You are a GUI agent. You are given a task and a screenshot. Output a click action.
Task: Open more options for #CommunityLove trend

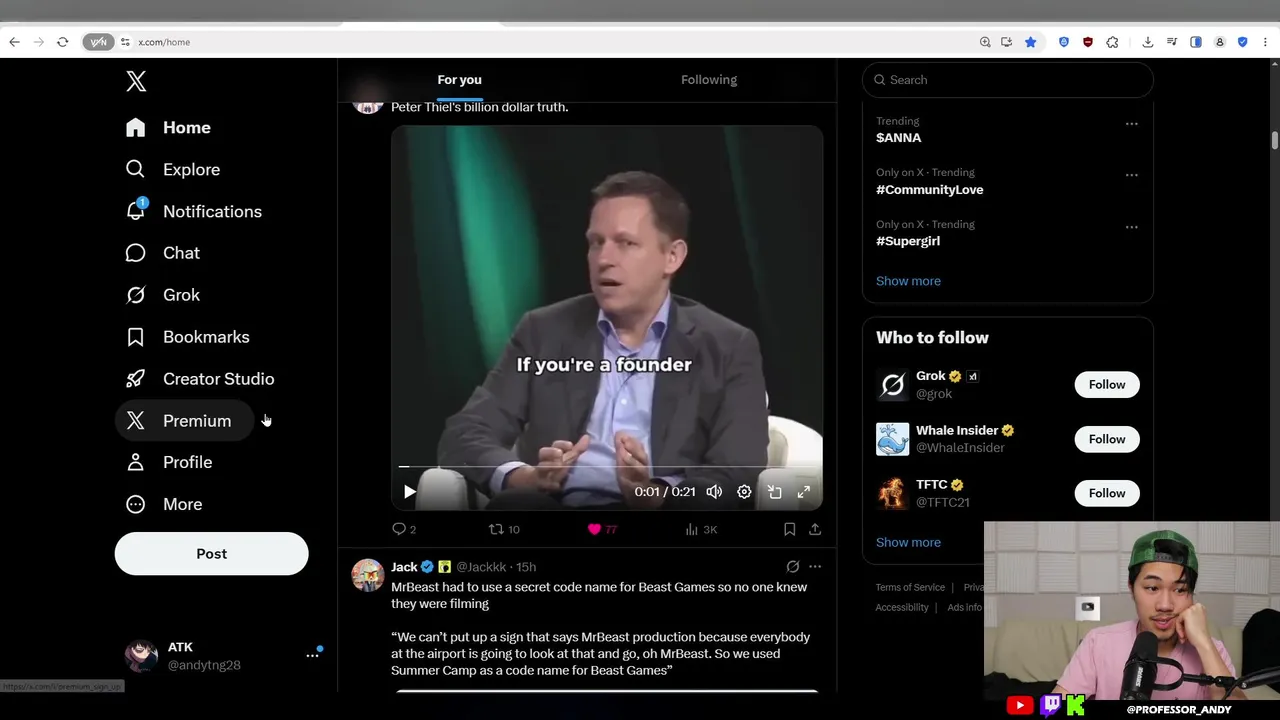click(x=1131, y=175)
